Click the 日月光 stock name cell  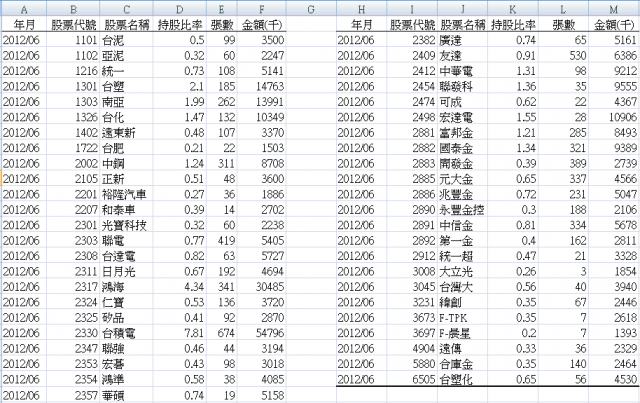[127, 271]
